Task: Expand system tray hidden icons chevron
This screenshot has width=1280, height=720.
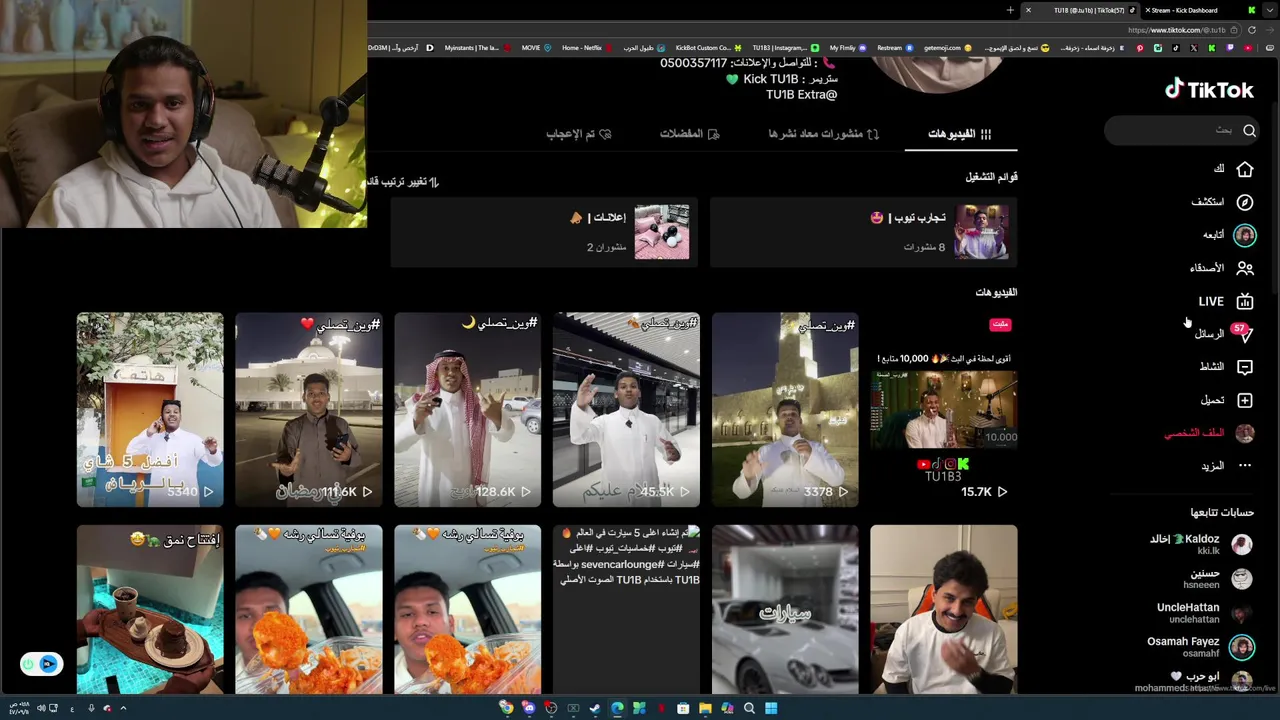Action: (123, 709)
